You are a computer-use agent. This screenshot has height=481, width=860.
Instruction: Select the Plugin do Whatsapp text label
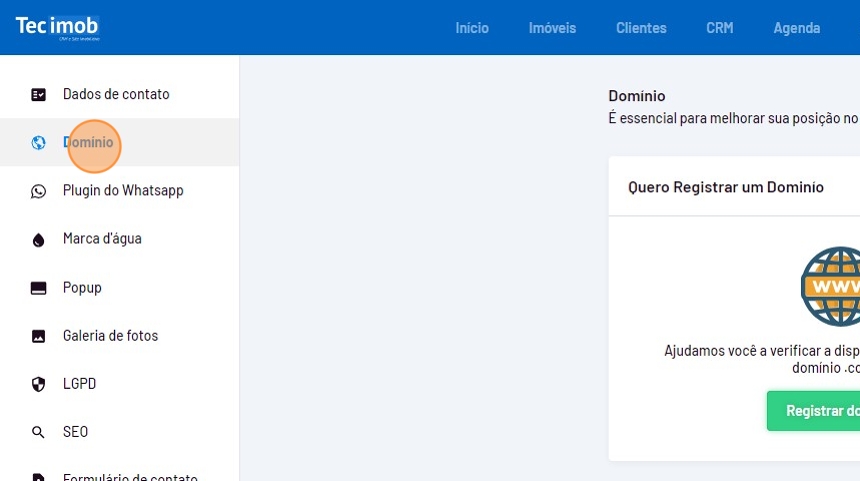(123, 190)
